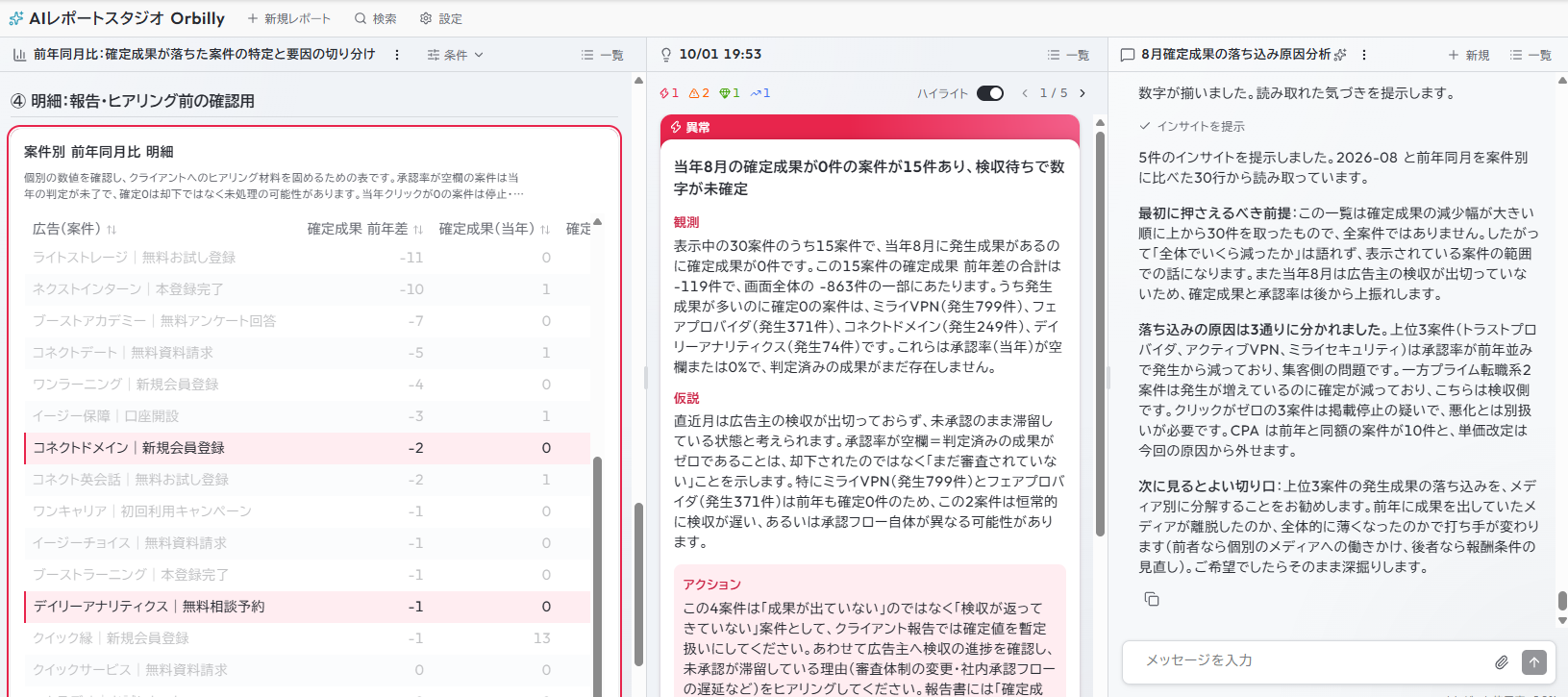This screenshot has width=1568, height=697.
Task: Select the コネクトドメイン｜新規会員登録 row
Action: [x=308, y=448]
